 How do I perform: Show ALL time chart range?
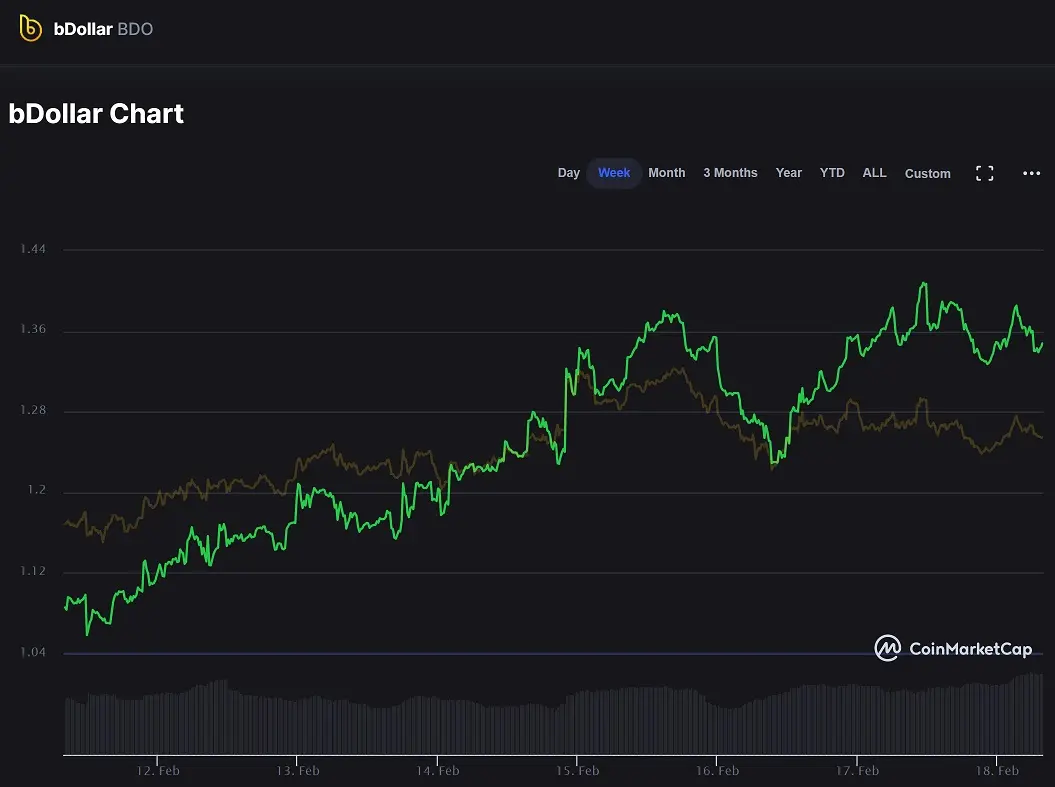tap(875, 173)
